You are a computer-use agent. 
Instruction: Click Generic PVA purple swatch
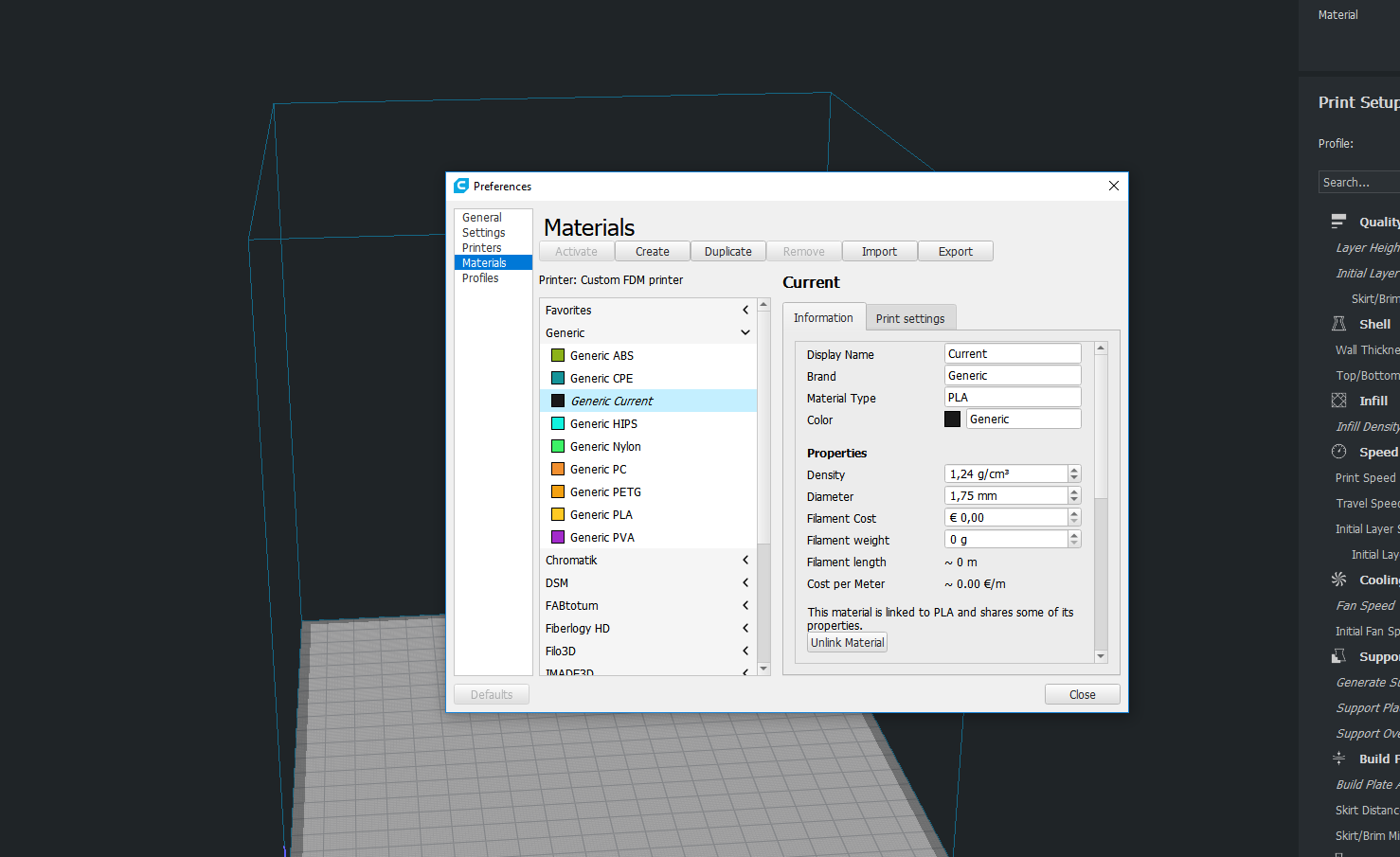558,537
